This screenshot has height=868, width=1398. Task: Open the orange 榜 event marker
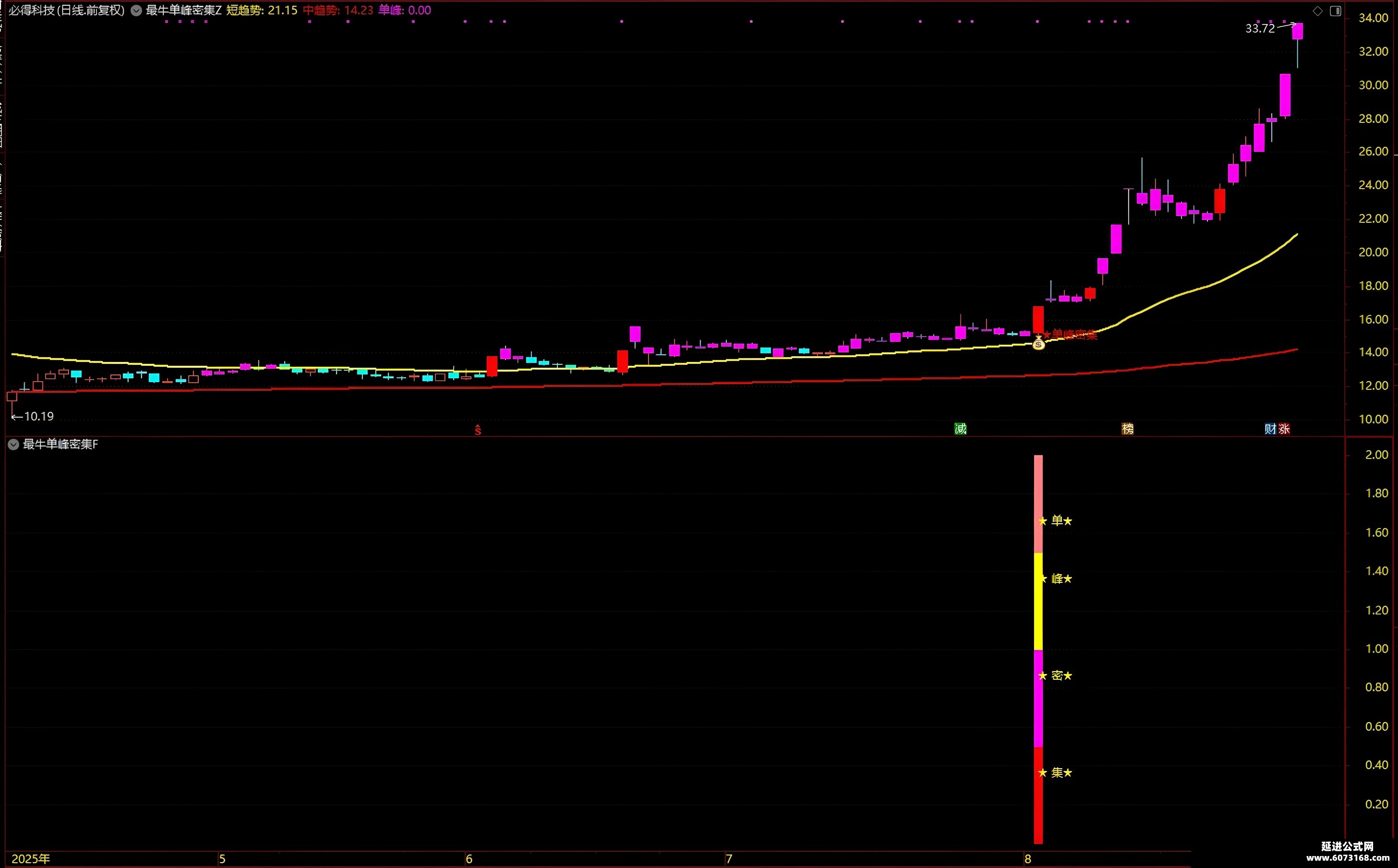[1128, 428]
